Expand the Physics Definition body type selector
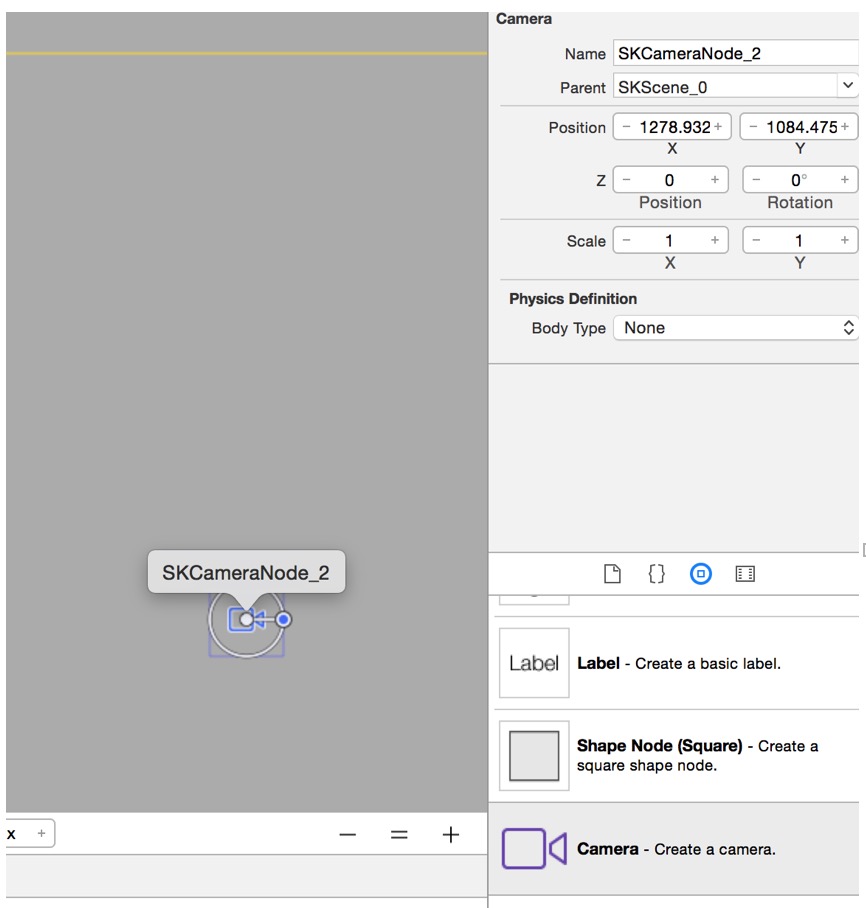 pyautogui.click(x=847, y=327)
